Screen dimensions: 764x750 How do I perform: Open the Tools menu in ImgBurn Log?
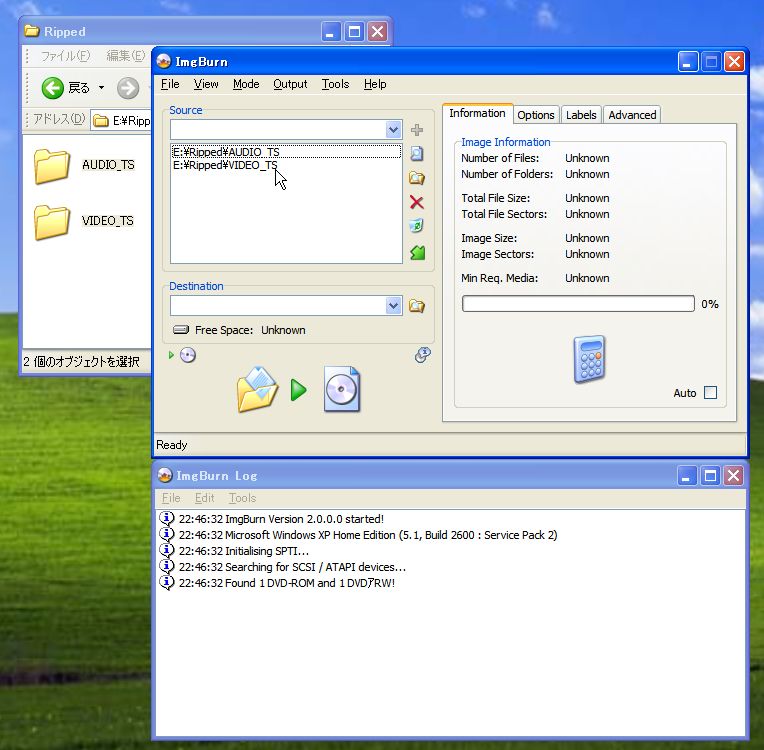click(x=242, y=498)
